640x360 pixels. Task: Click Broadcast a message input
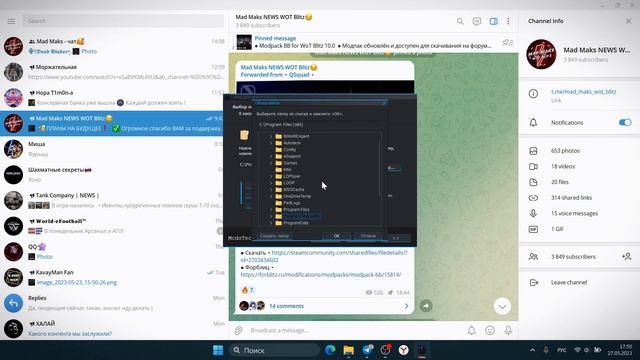pyautogui.click(x=355, y=330)
